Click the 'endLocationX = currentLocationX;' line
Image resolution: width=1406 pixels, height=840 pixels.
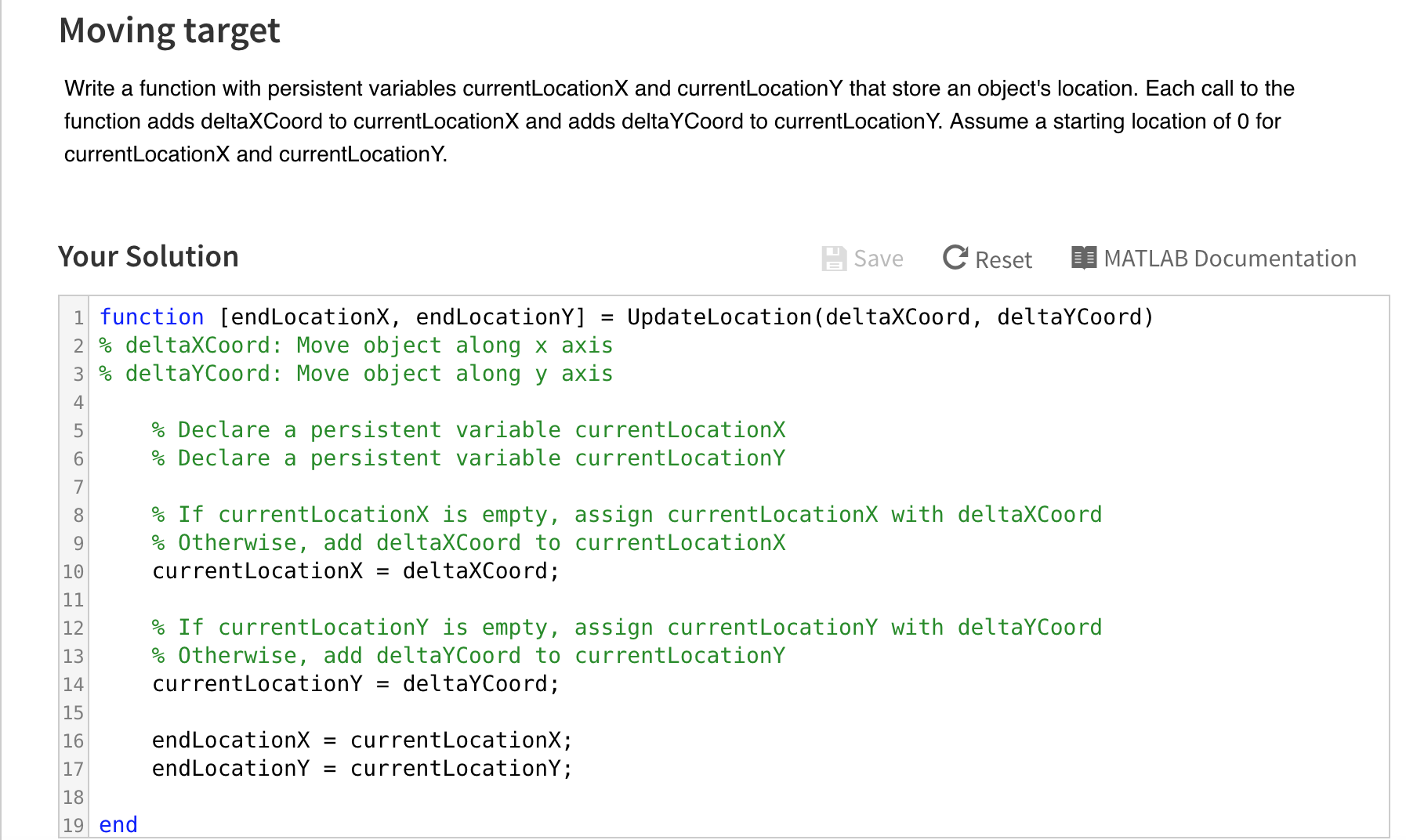[361, 740]
